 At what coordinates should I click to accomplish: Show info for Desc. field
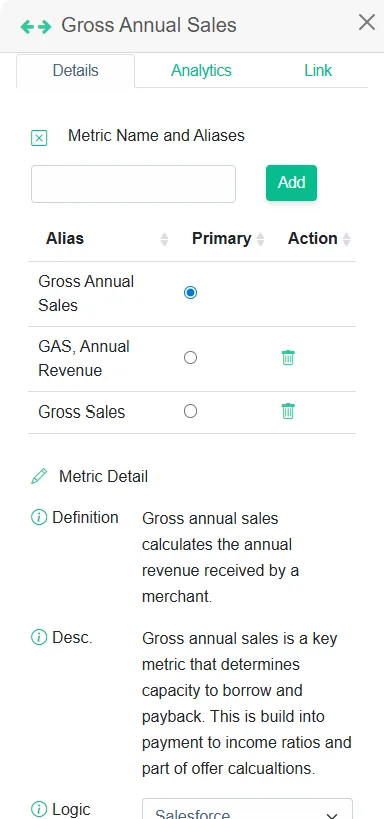click(x=39, y=637)
